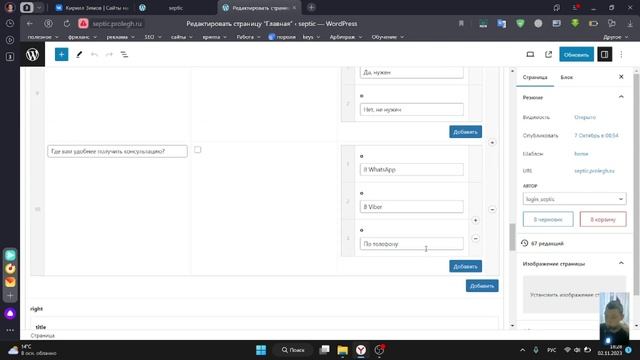Click the В корзину button
This screenshot has height=360, width=640.
click(603, 219)
